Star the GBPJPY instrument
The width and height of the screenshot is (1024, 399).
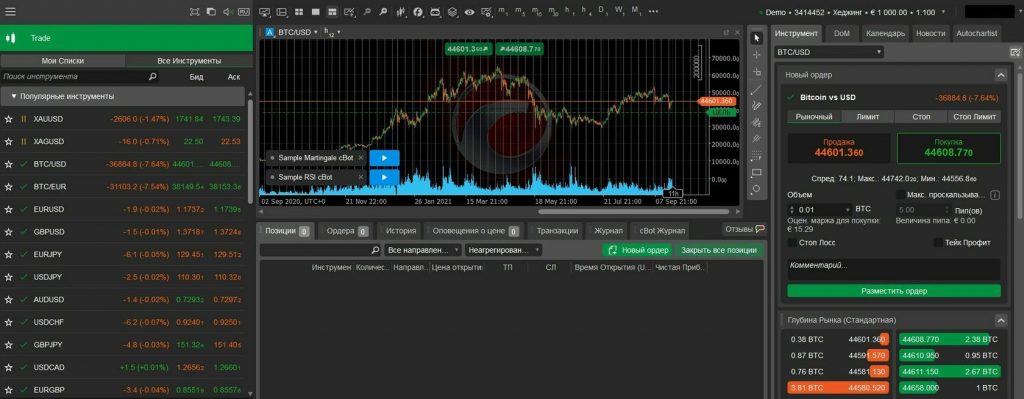click(x=8, y=344)
